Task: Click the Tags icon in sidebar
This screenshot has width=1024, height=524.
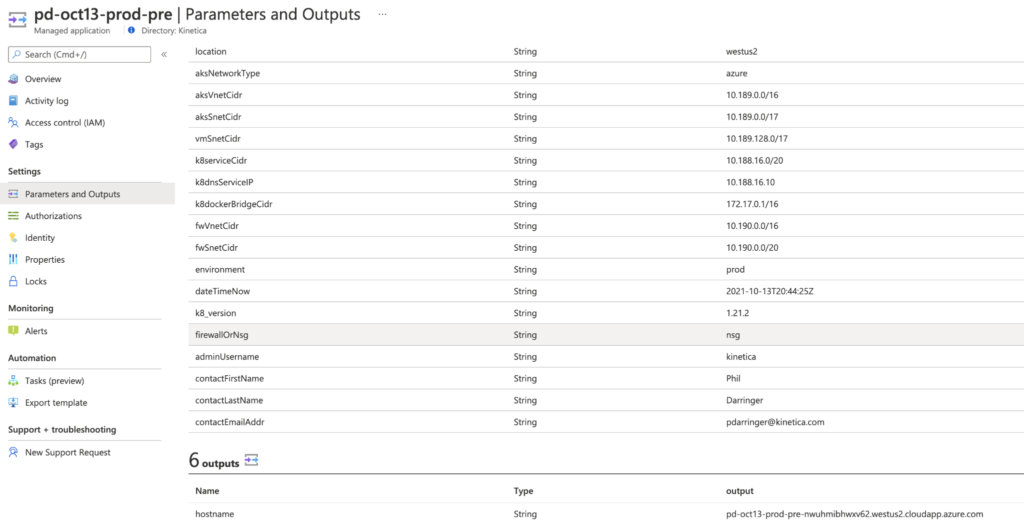Action: click(13, 144)
